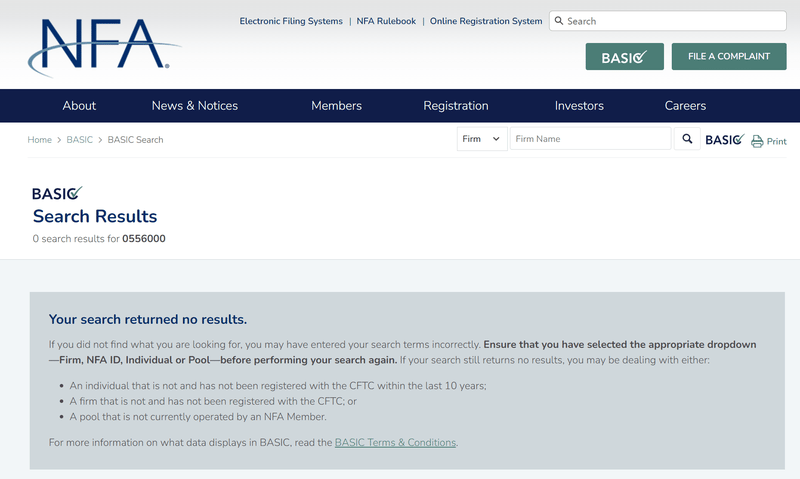Click the BASIC logo above Search Results
This screenshot has height=479, width=800.
(57, 193)
